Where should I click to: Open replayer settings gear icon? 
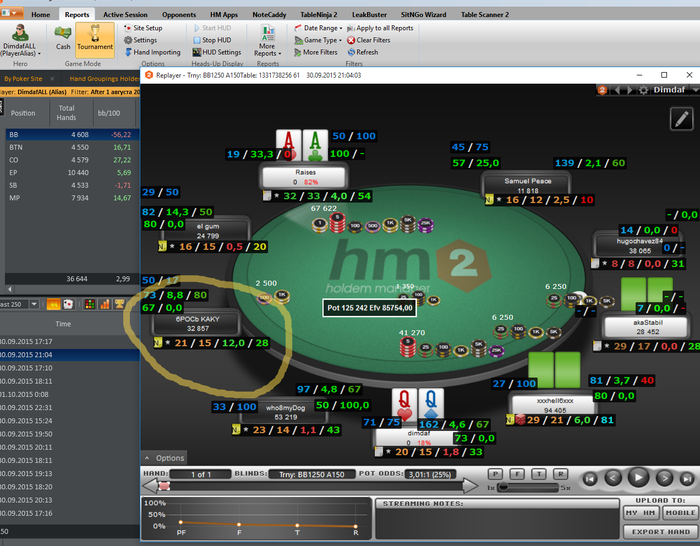click(x=643, y=90)
